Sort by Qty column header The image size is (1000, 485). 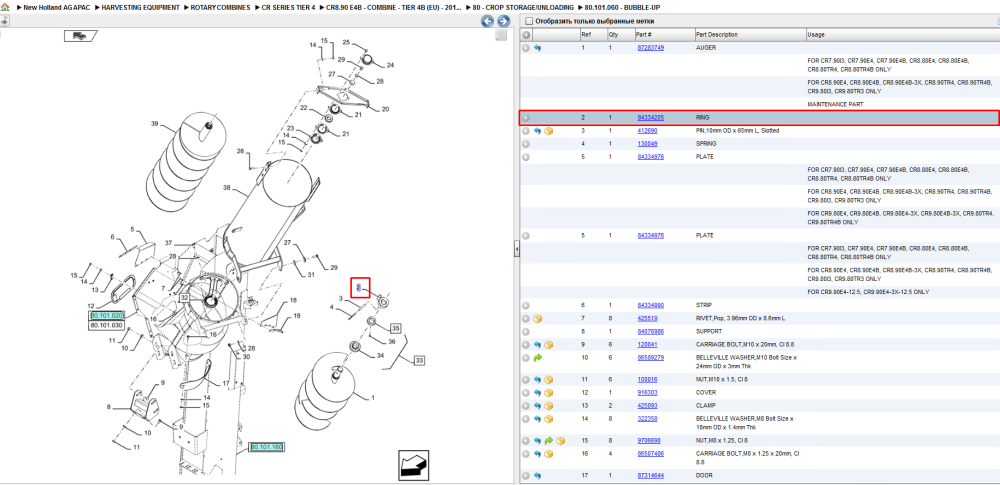(x=613, y=34)
